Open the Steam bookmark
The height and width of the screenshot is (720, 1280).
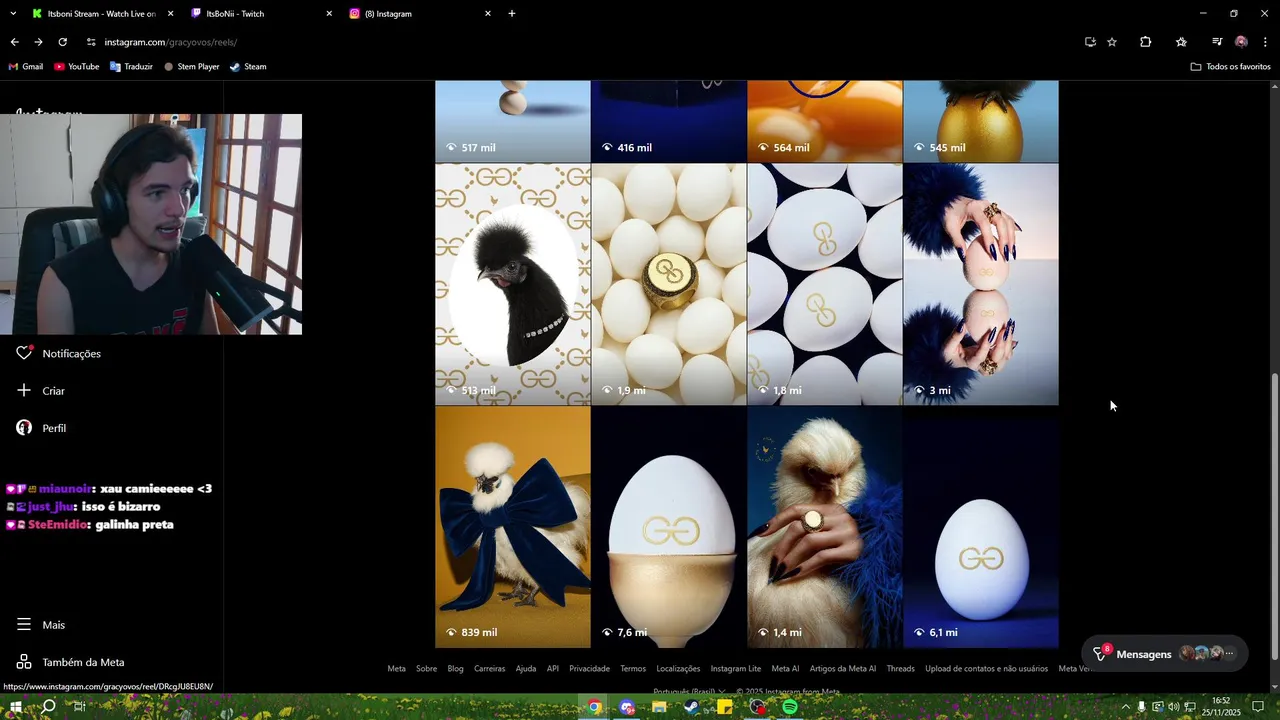click(248, 67)
